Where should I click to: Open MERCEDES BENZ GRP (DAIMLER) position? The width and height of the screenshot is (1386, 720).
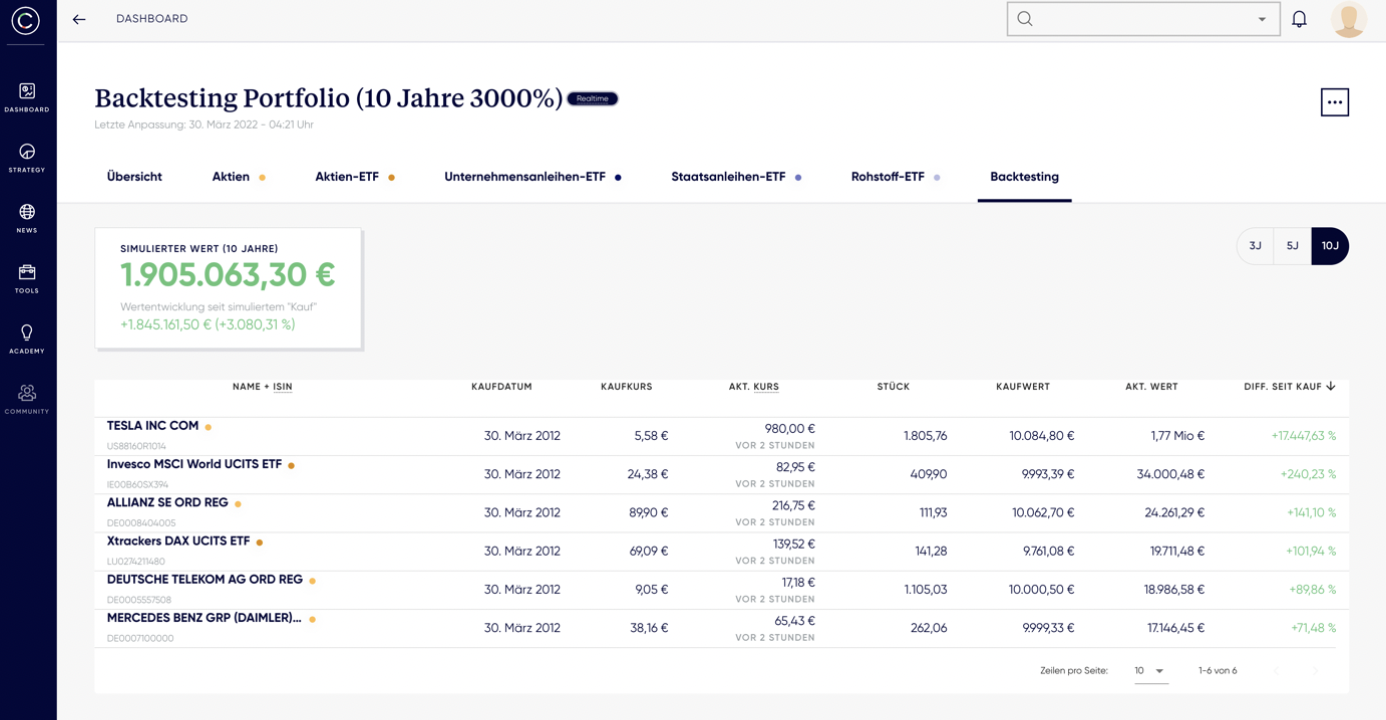[721, 628]
